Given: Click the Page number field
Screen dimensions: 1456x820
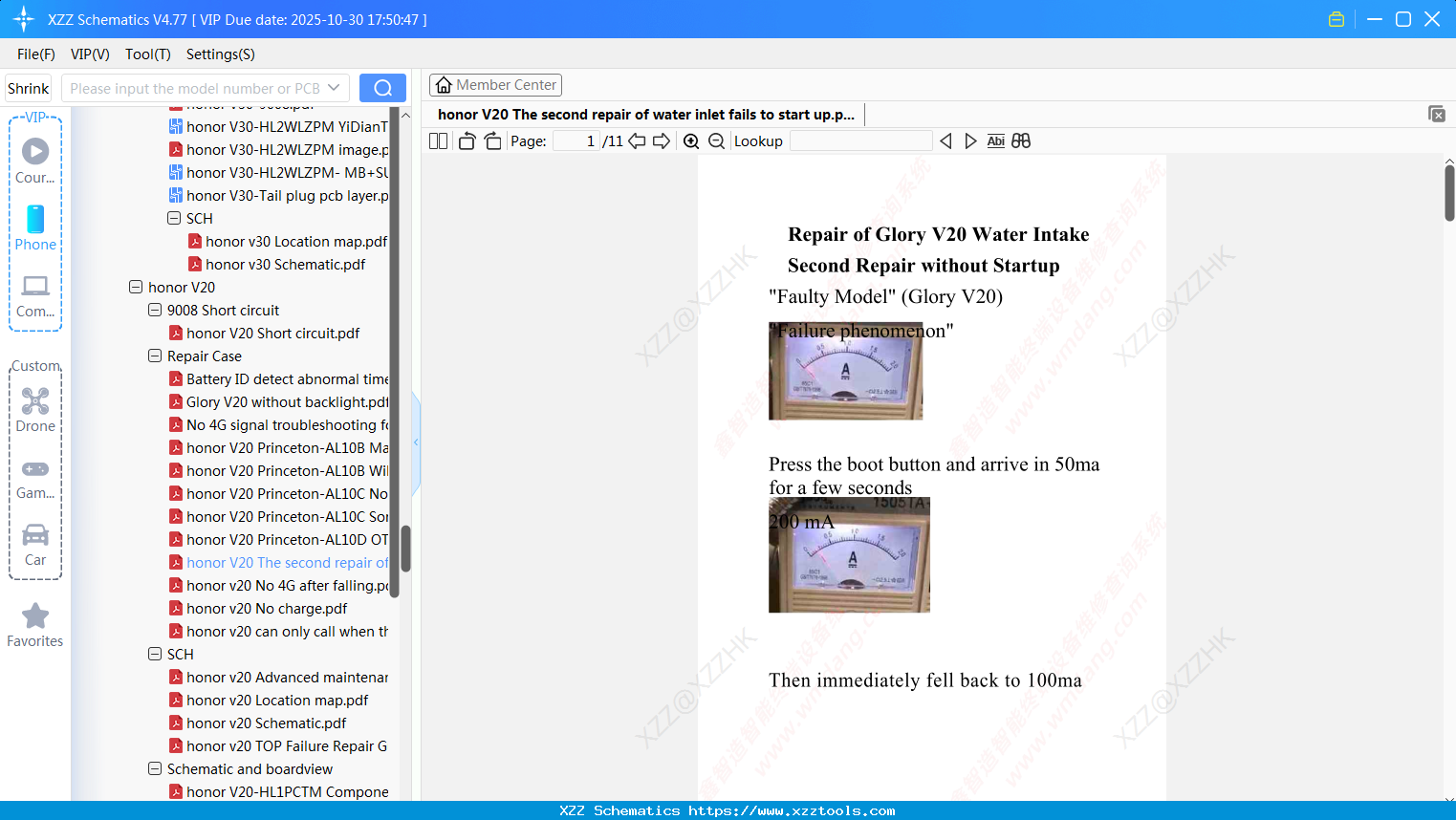Looking at the screenshot, I should 576,140.
